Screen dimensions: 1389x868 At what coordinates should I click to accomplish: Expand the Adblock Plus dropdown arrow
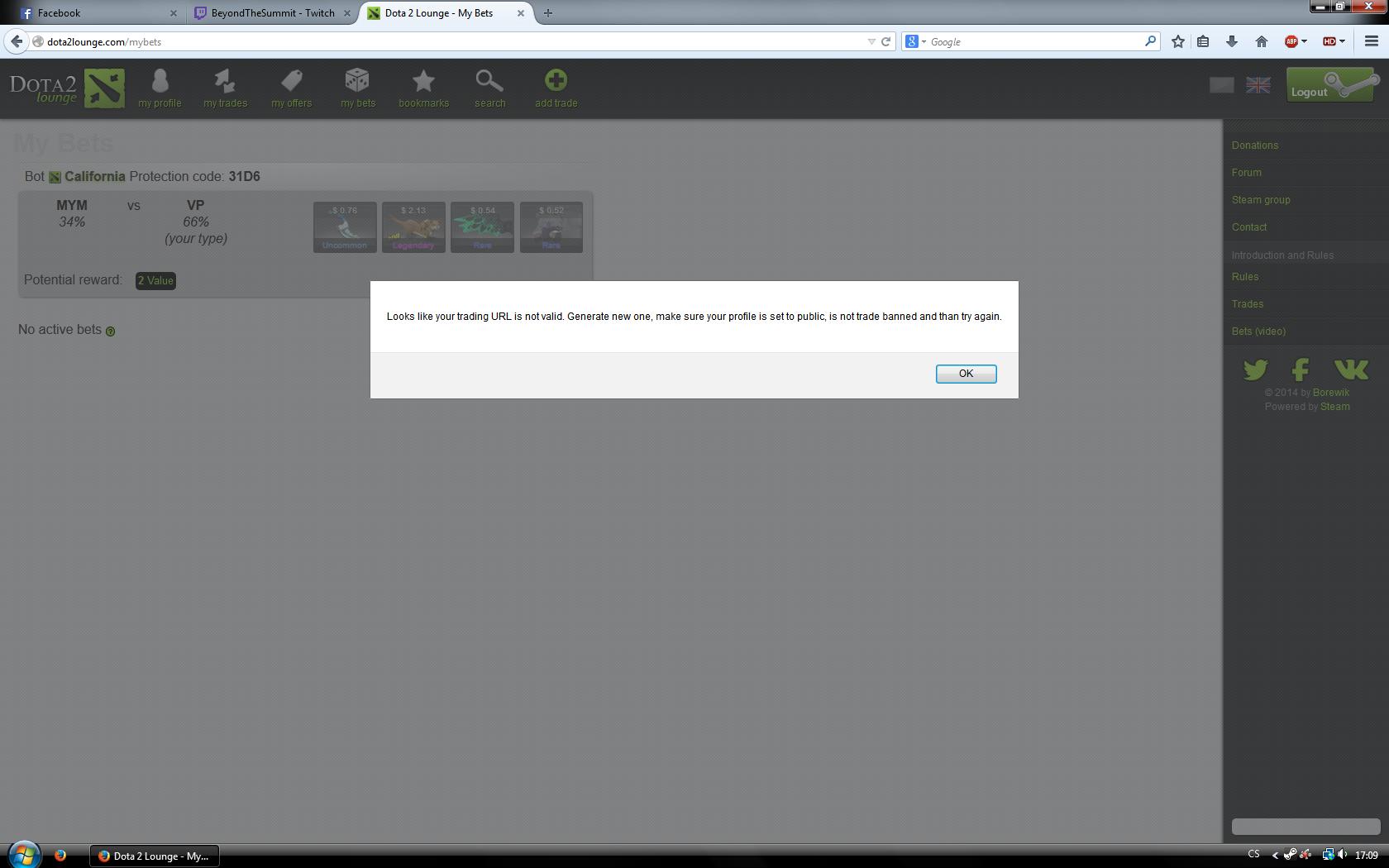[1305, 41]
